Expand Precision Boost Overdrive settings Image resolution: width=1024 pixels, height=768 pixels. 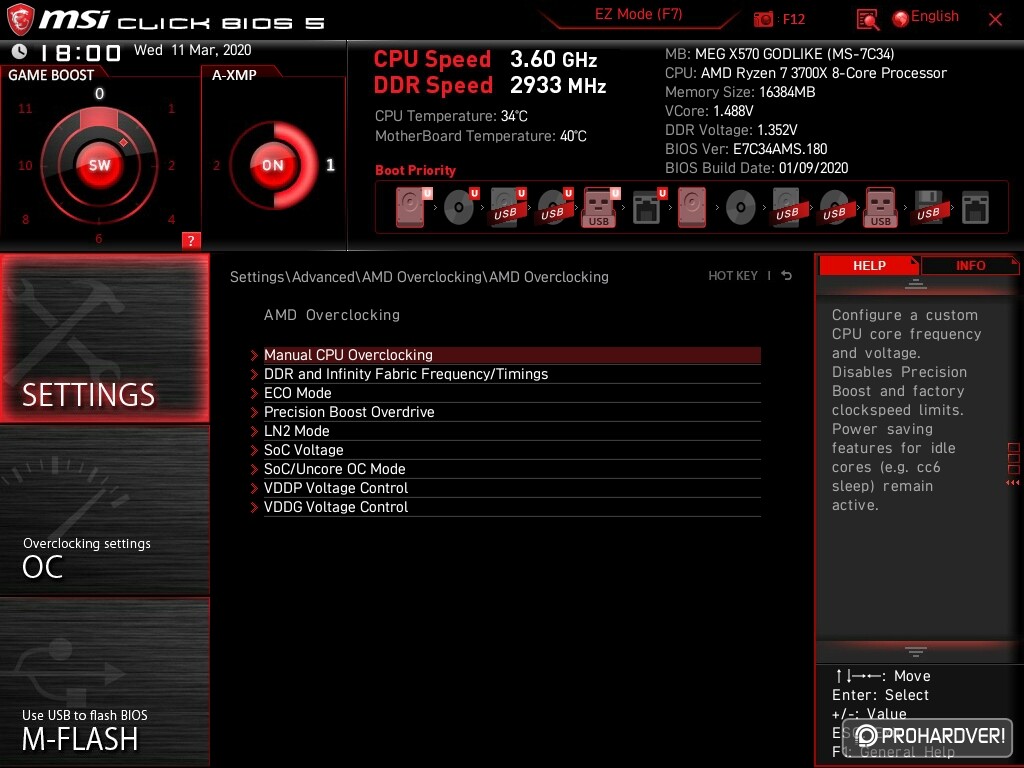tap(512, 411)
